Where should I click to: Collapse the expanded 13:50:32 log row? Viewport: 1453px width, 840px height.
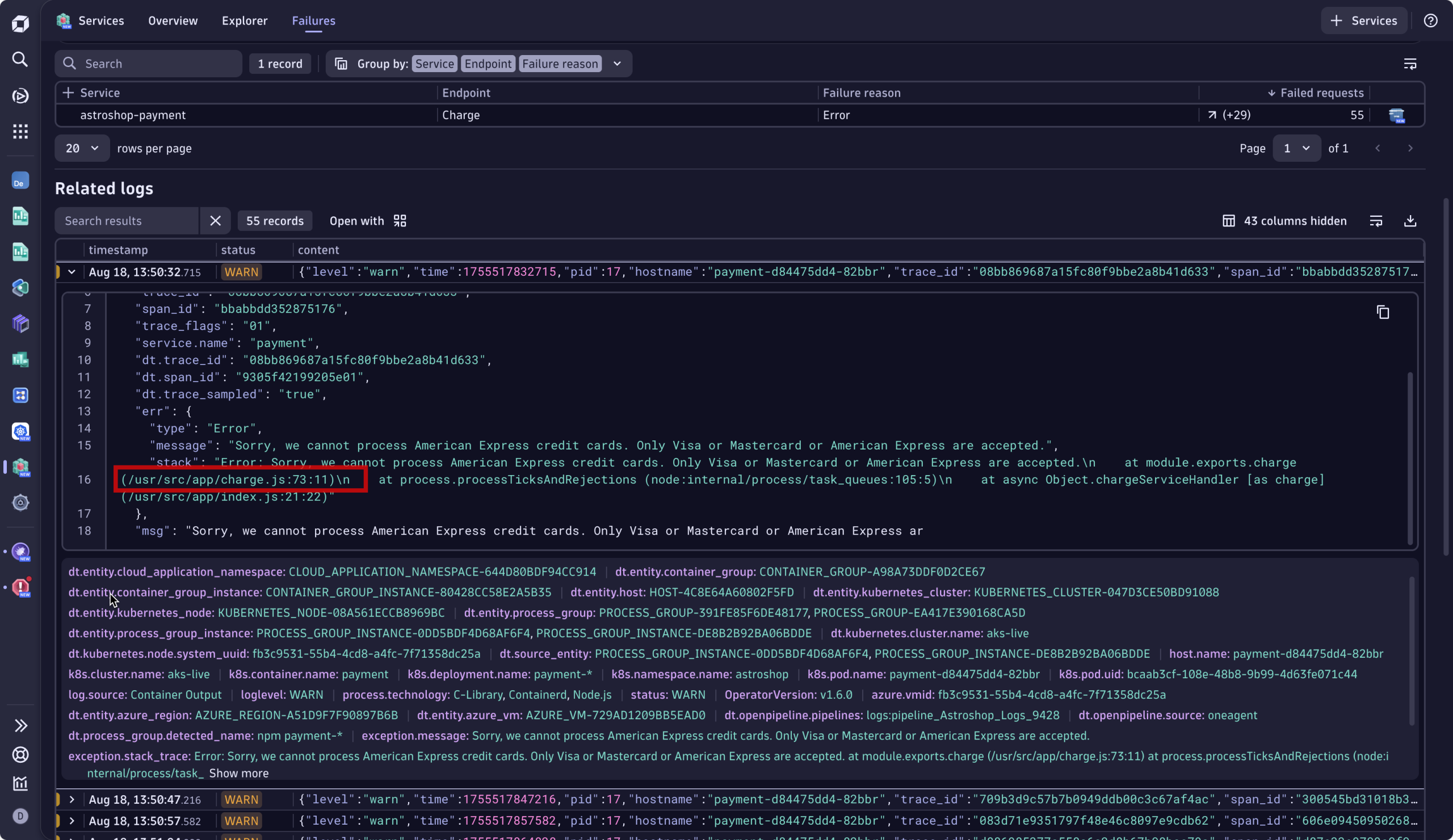(x=72, y=272)
